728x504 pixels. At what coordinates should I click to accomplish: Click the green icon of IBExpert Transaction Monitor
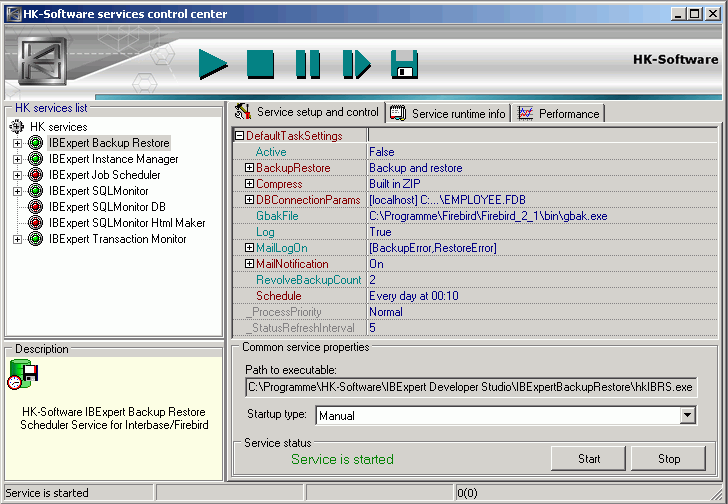point(35,239)
